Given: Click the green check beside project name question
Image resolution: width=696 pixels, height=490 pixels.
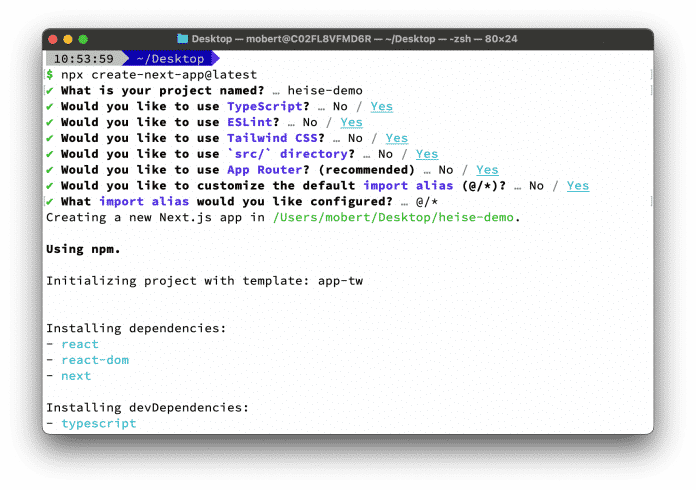Looking at the screenshot, I should (x=50, y=91).
